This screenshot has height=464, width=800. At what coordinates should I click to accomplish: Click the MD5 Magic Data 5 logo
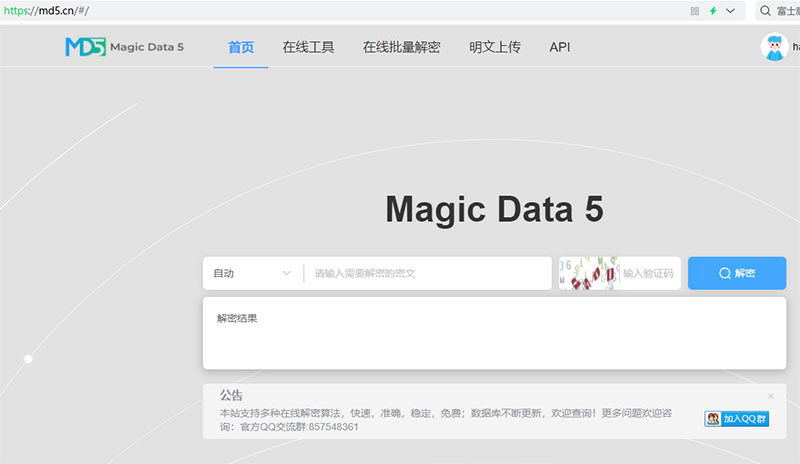coord(124,47)
